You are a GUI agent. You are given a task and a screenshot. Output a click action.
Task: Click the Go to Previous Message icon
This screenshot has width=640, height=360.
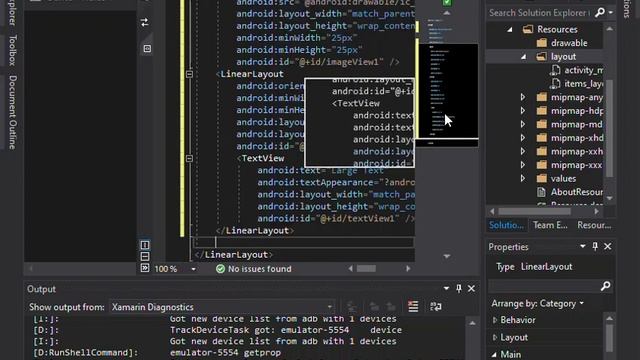374,307
